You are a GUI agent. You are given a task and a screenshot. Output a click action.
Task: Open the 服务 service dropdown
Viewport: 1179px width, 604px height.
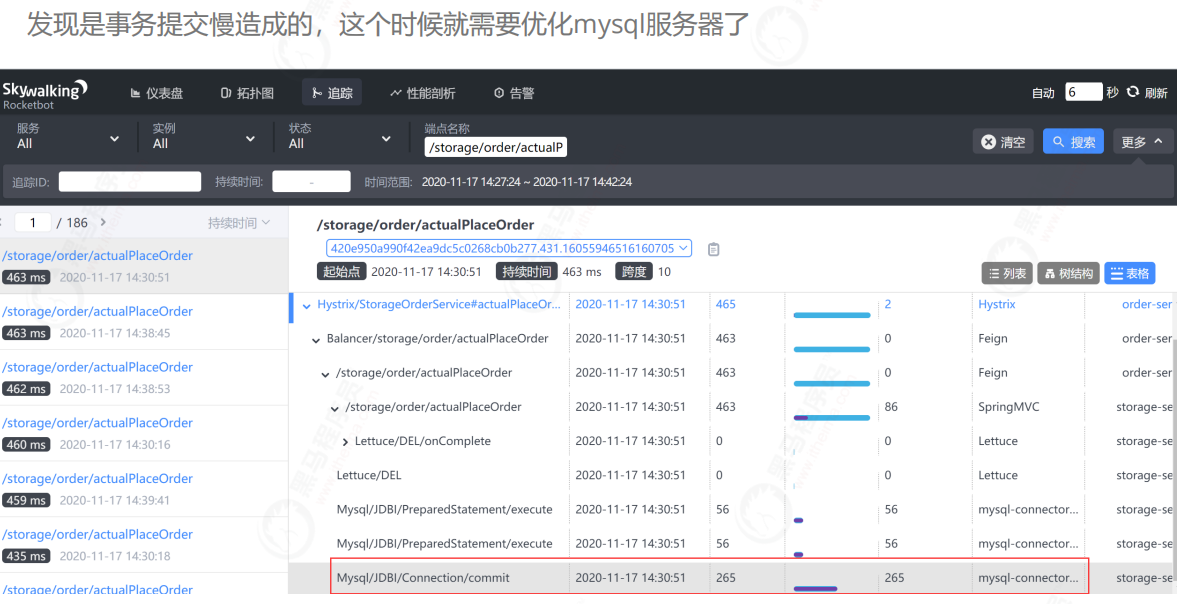(x=68, y=137)
